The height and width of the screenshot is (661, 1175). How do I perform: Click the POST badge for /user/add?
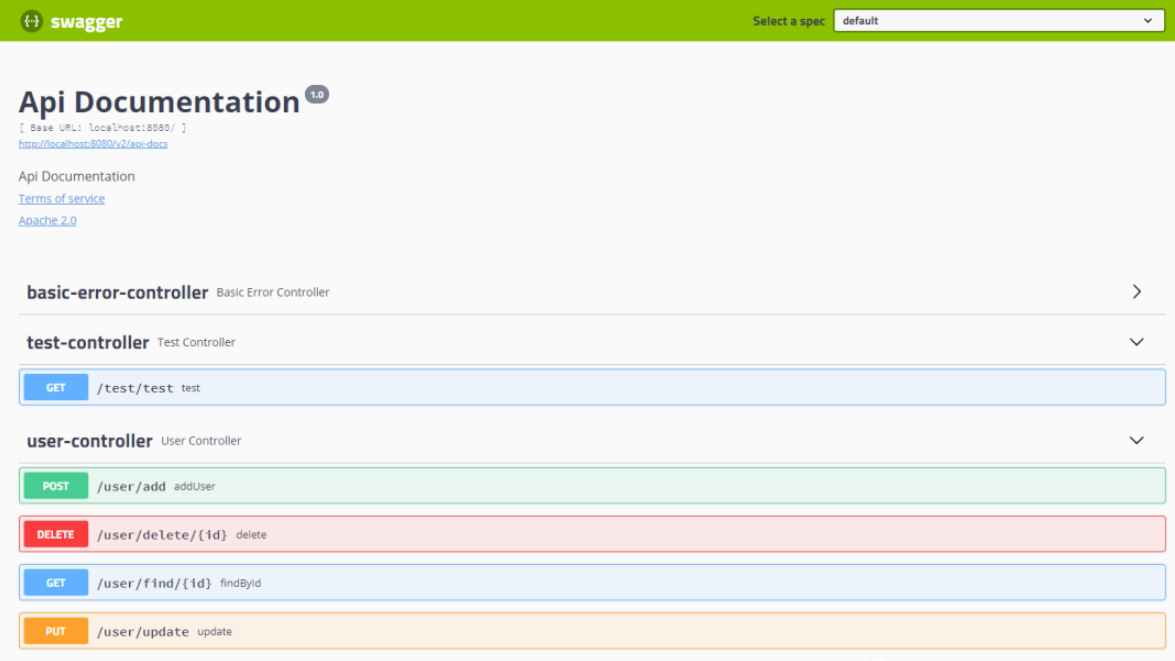point(56,486)
